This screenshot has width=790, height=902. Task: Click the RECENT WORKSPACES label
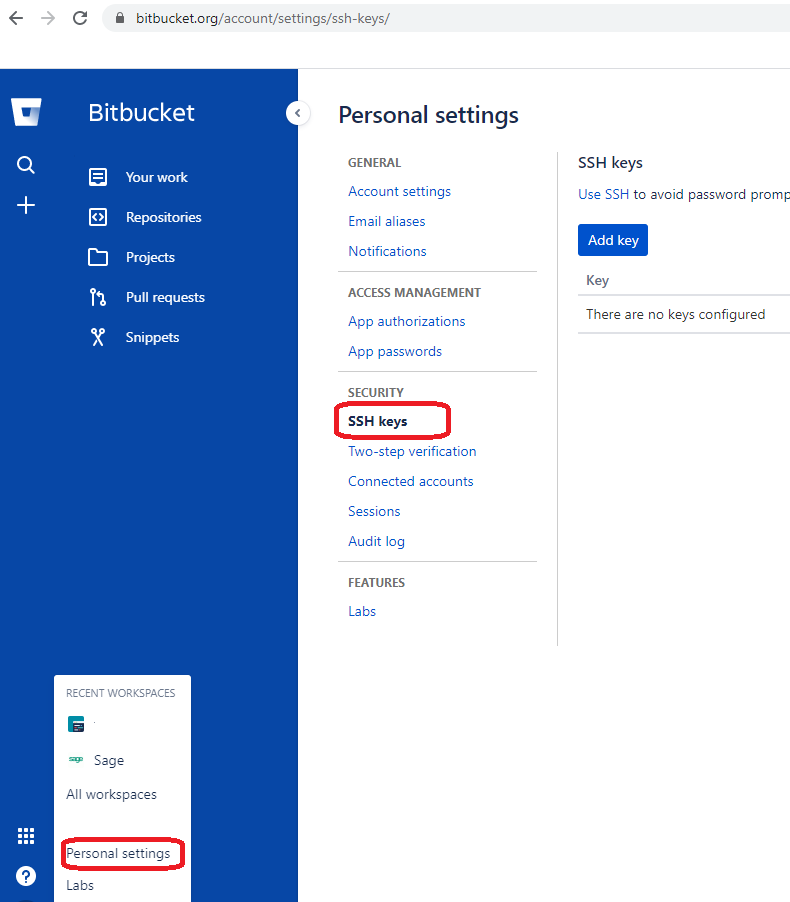point(120,693)
